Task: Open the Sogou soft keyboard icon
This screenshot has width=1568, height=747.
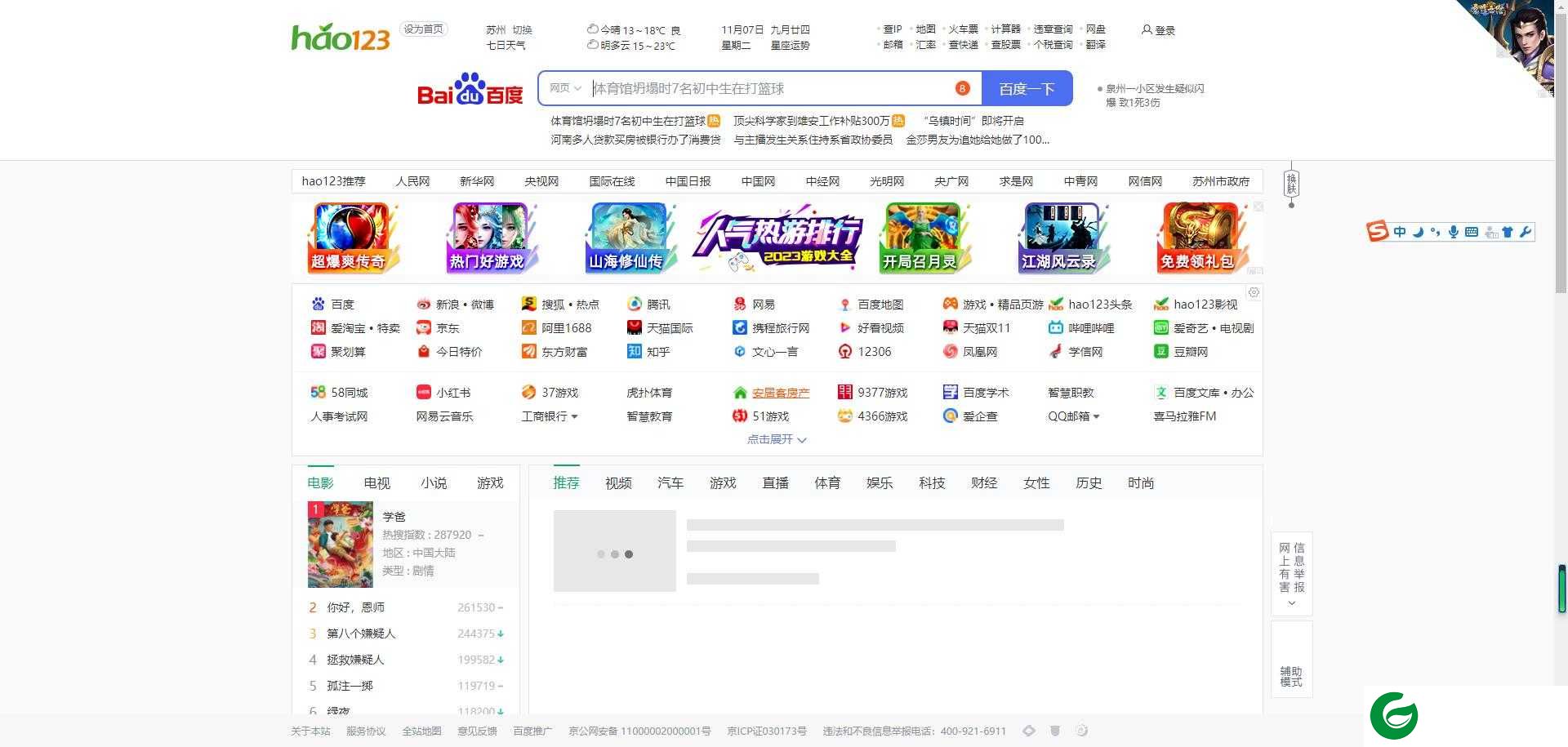Action: point(1472,232)
